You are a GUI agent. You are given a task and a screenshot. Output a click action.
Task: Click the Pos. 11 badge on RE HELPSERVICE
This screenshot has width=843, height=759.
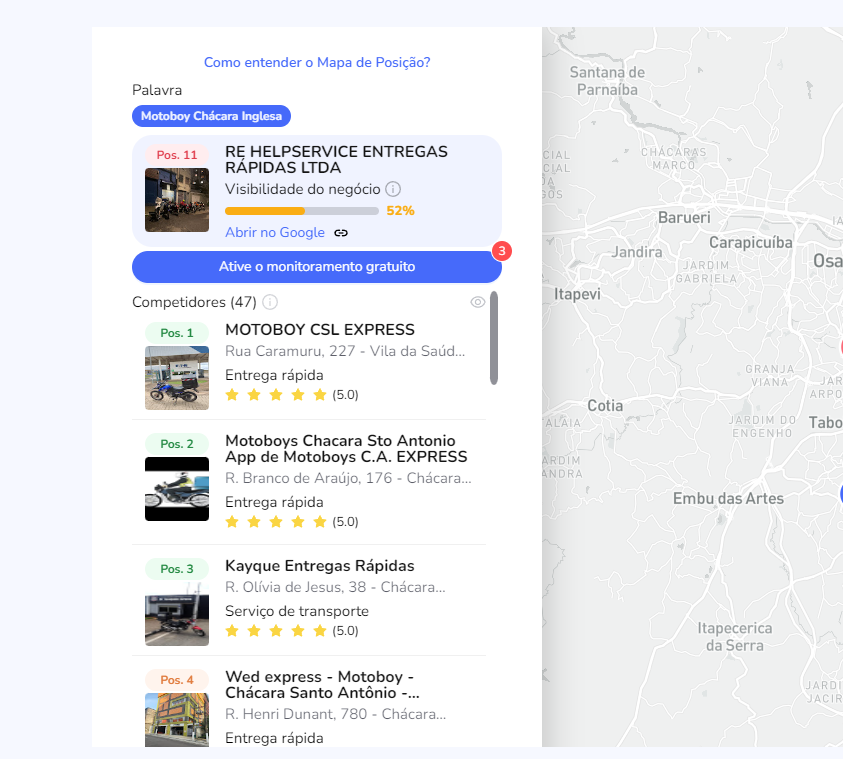177,155
